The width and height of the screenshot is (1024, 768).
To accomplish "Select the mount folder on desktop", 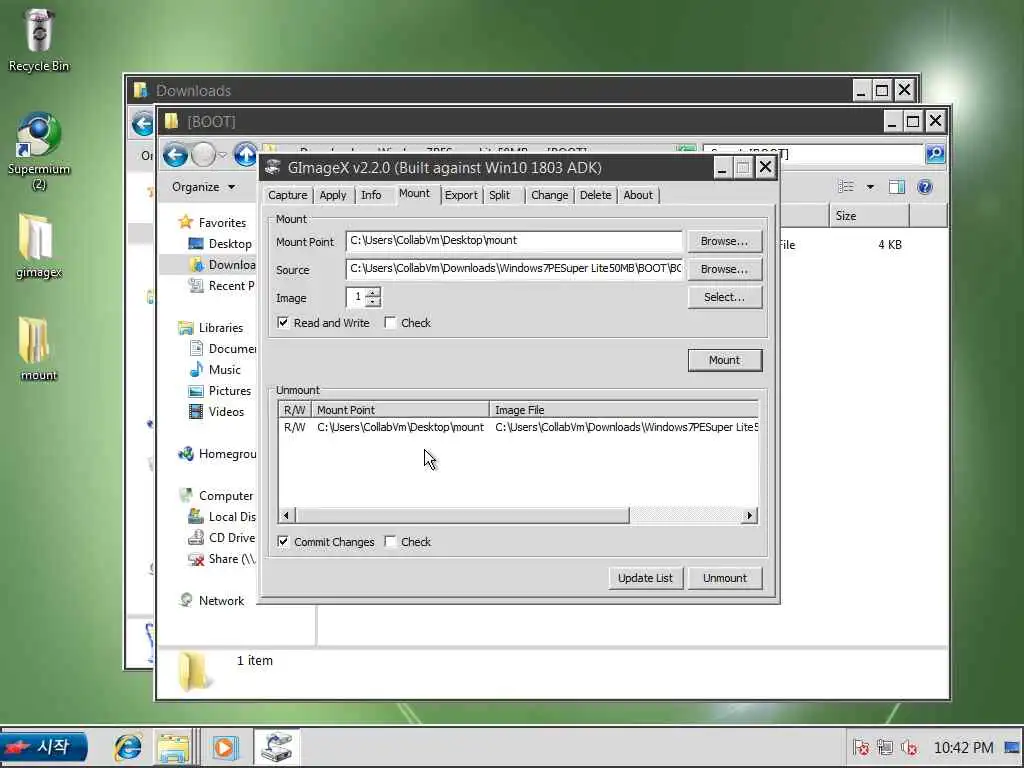I will (39, 349).
